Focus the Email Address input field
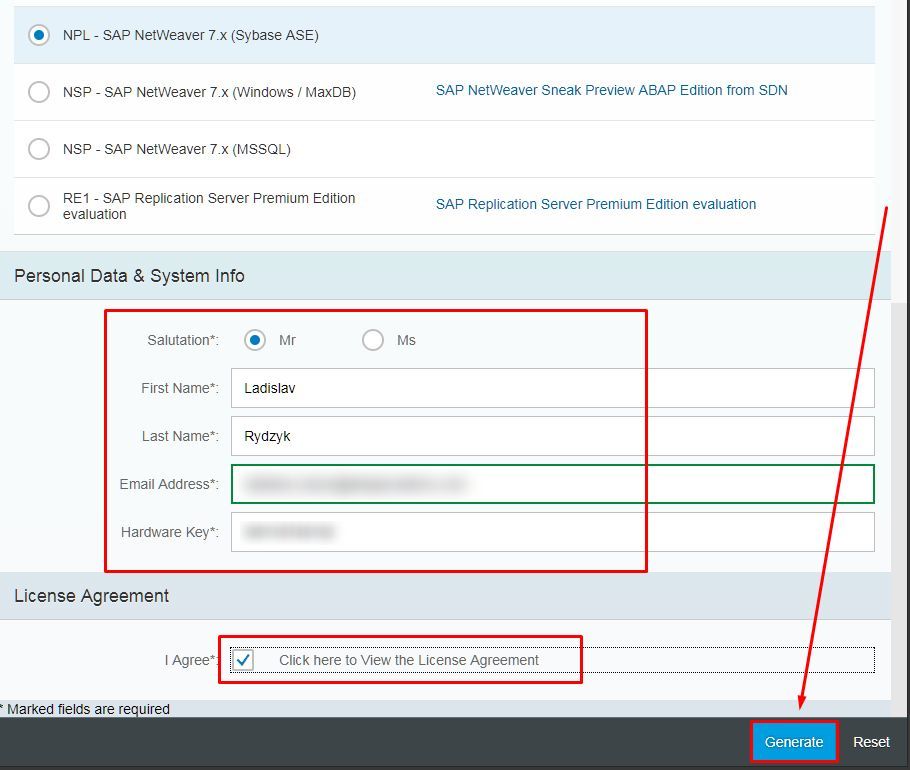Image resolution: width=910 pixels, height=770 pixels. pos(552,484)
